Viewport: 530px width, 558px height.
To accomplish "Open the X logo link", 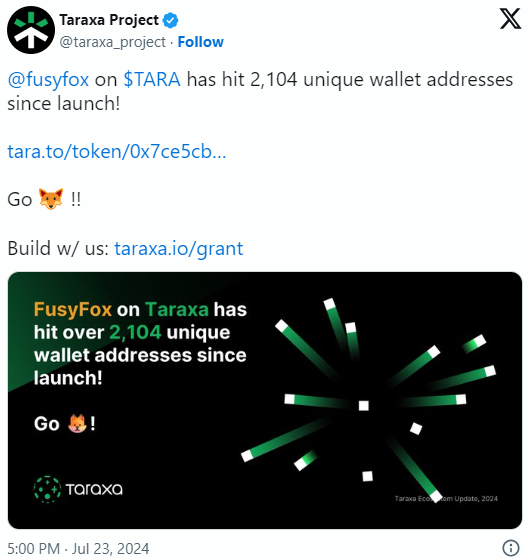I will (x=510, y=19).
